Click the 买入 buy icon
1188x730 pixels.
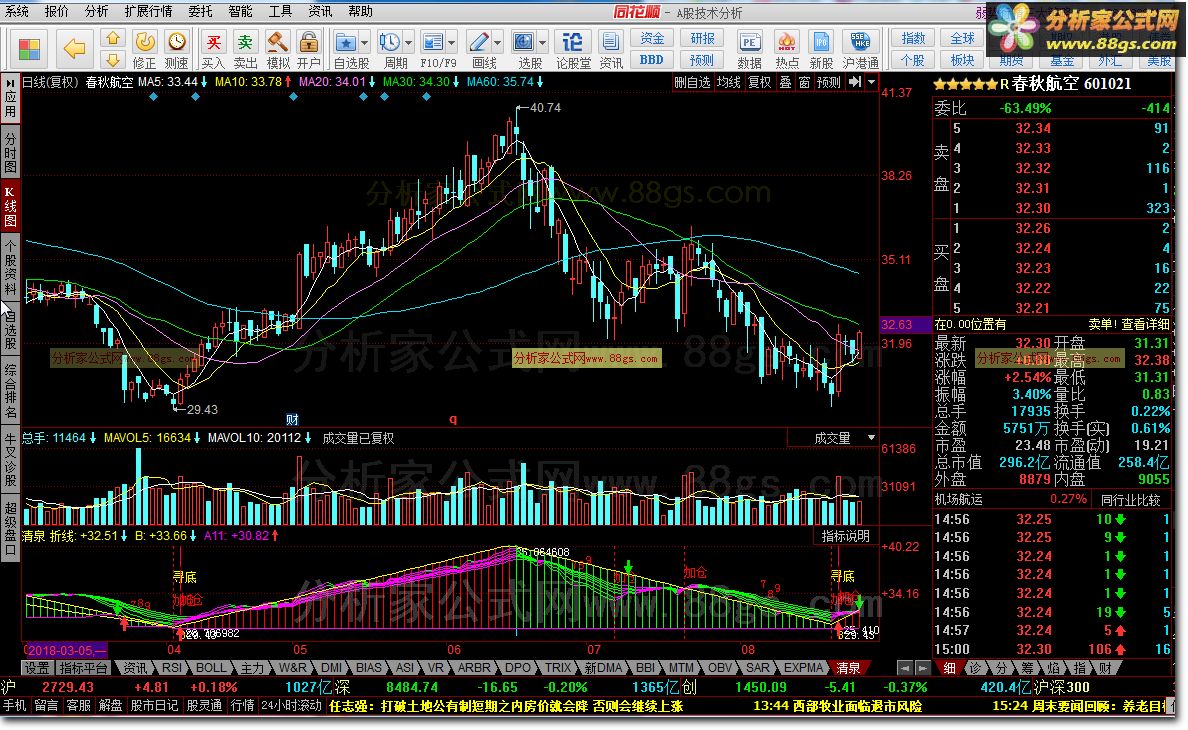click(214, 50)
